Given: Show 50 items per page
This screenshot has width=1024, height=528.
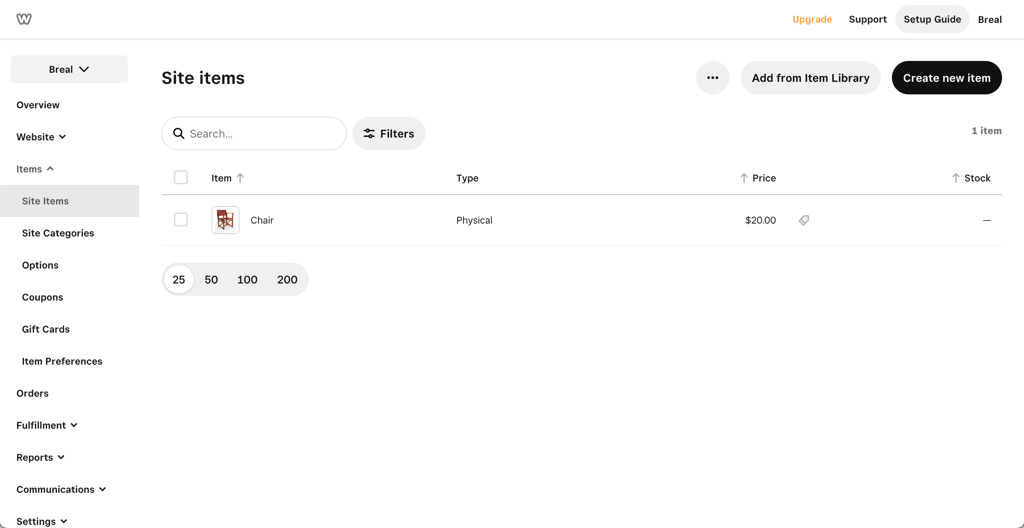Looking at the screenshot, I should pyautogui.click(x=211, y=280).
